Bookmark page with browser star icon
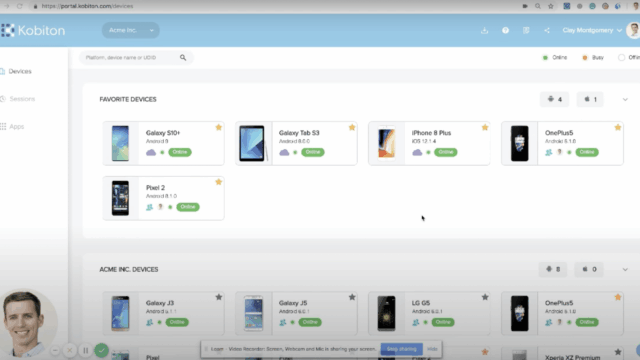 click(x=551, y=6)
